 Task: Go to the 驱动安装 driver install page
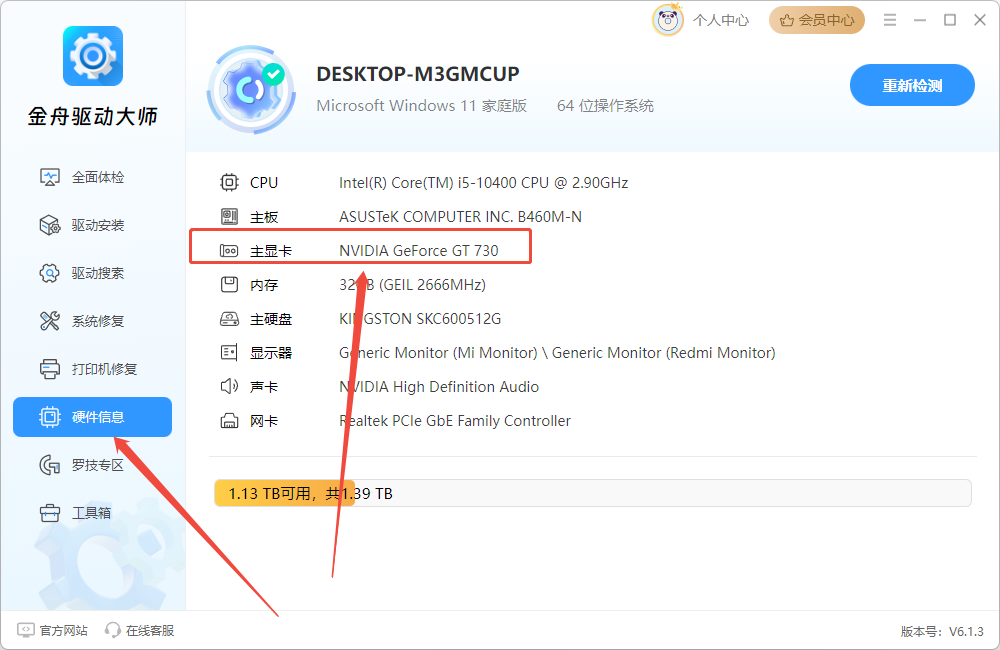point(92,225)
